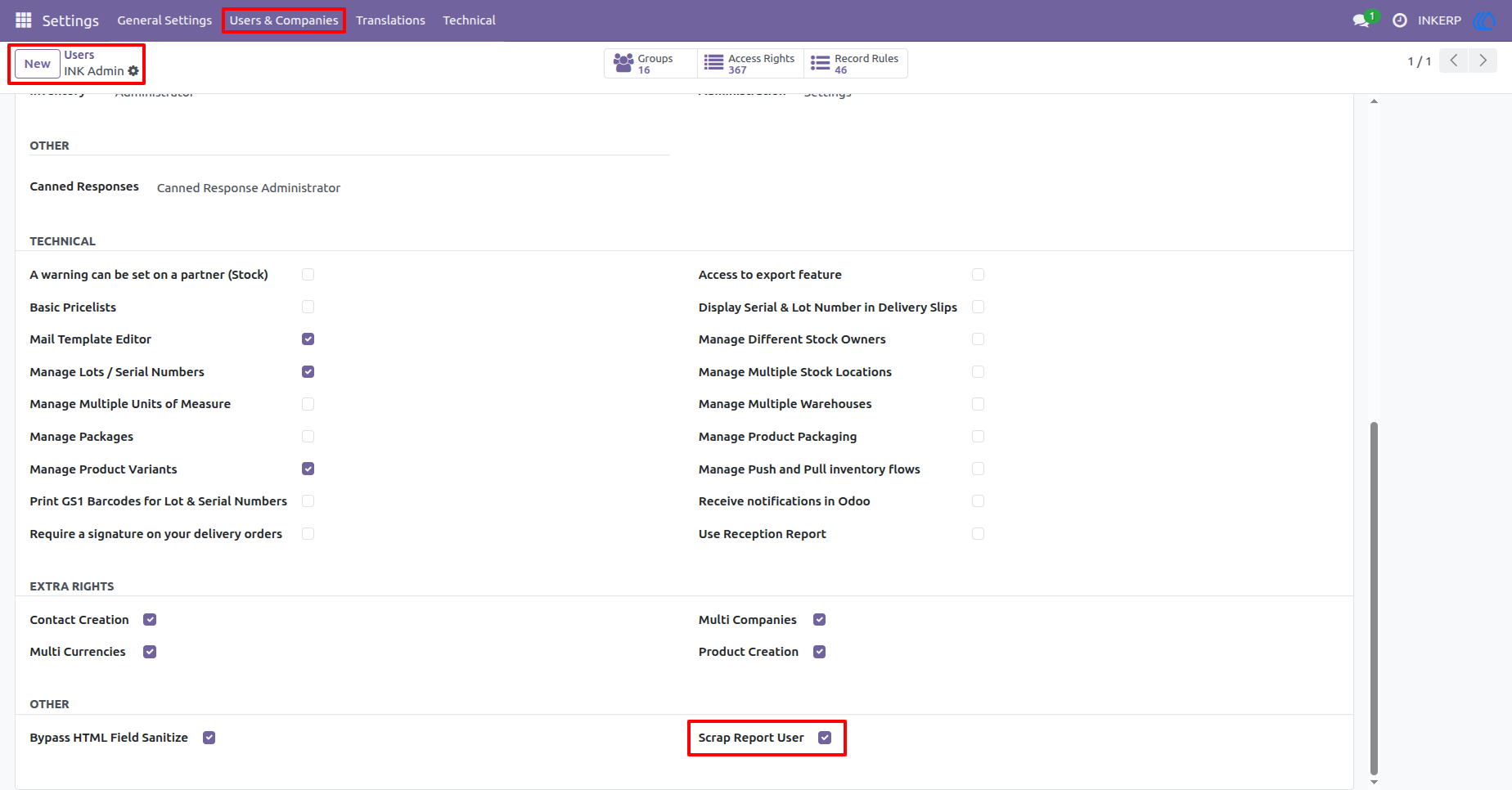Enable Manage Multiple Warehouses checkbox
The image size is (1512, 790).
click(x=978, y=404)
